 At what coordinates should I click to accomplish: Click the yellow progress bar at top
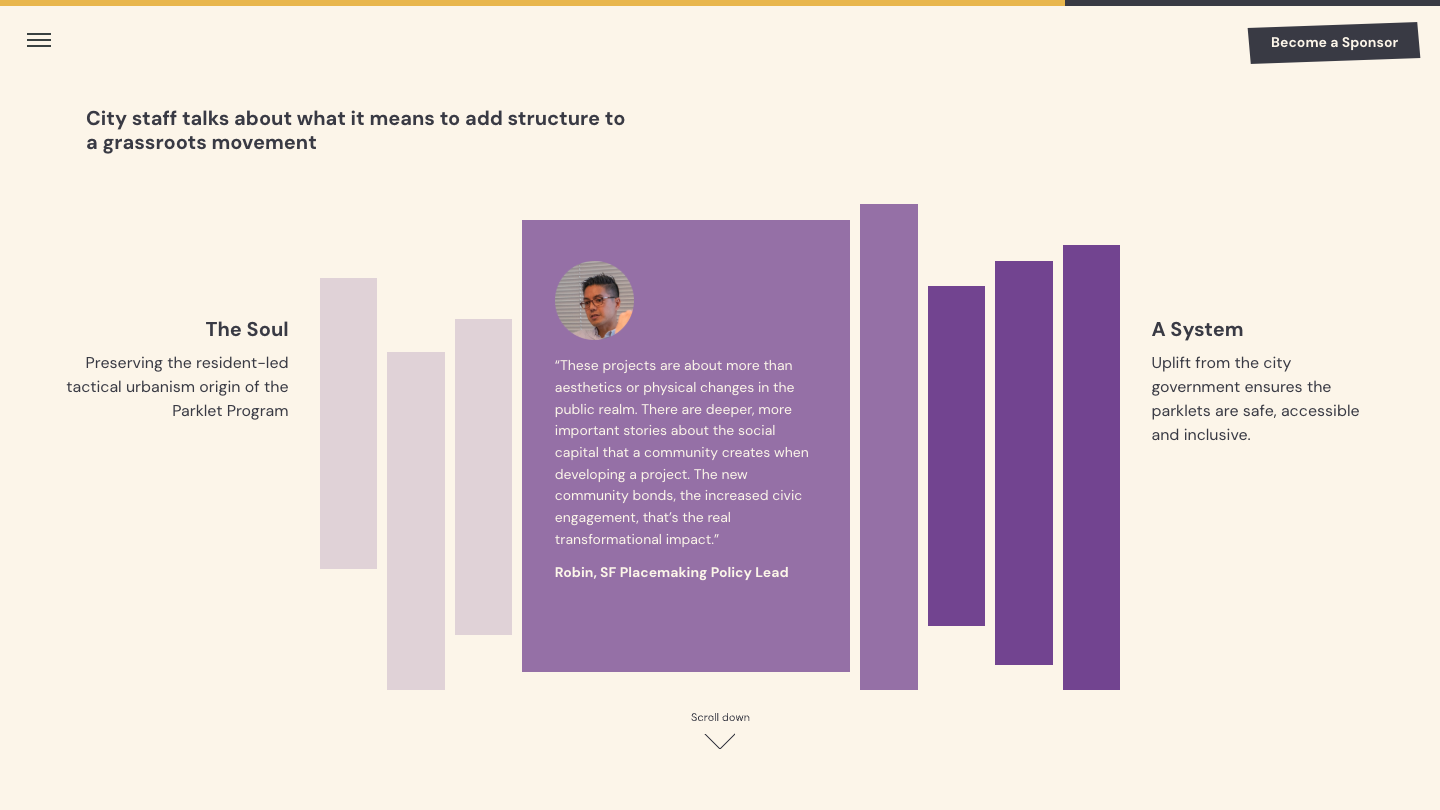[532, 3]
